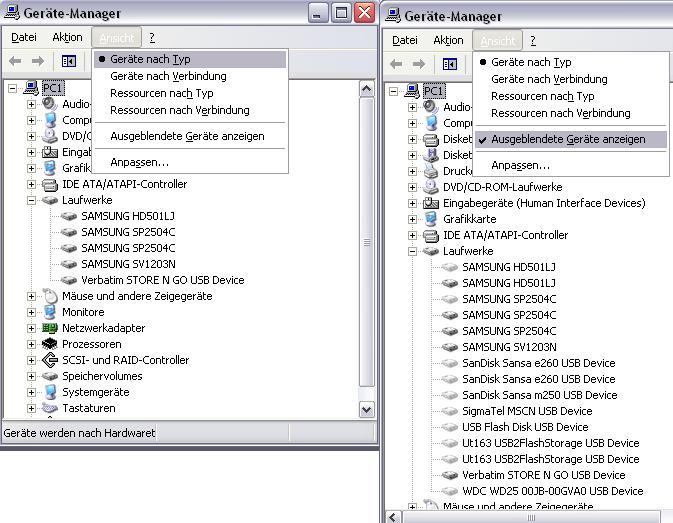
Task: Click DVD/CD-ROM-Laufwerke disc icon in right window
Action: pos(430,187)
